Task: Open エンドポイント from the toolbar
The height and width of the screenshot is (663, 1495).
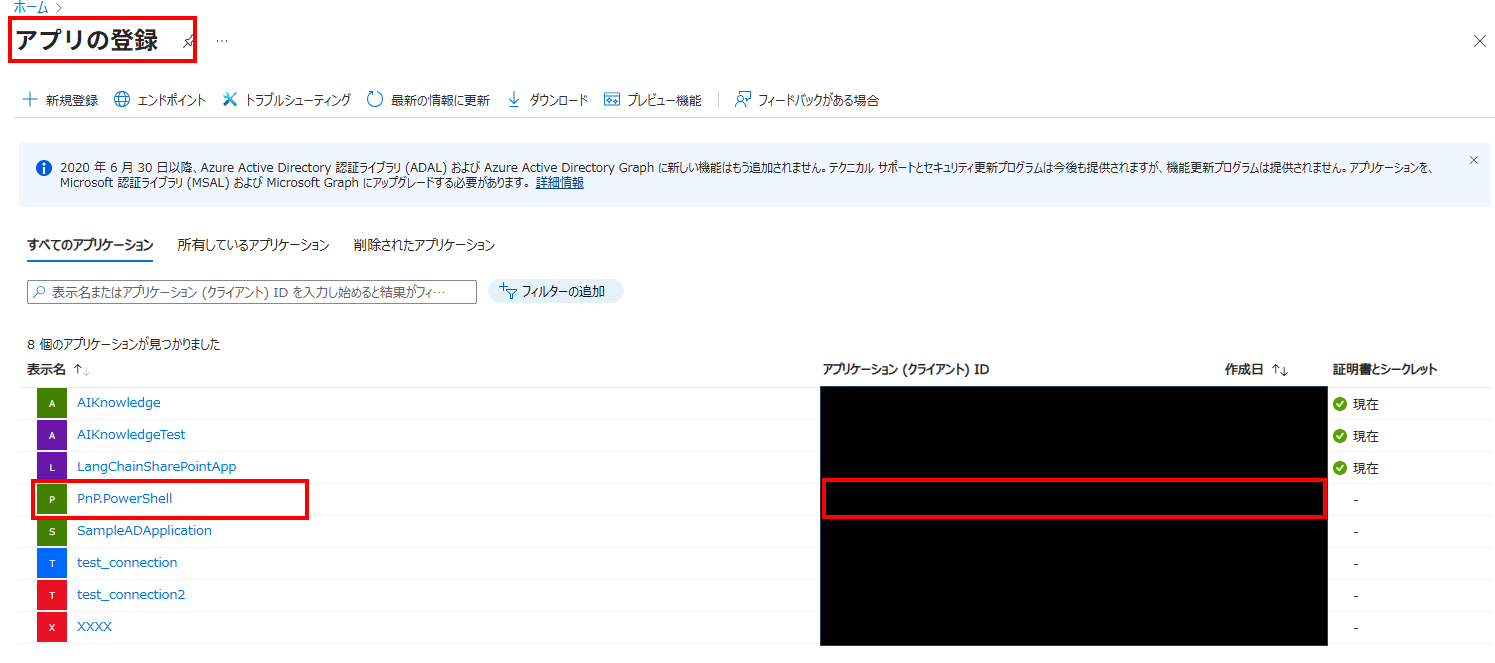Action: [160, 100]
